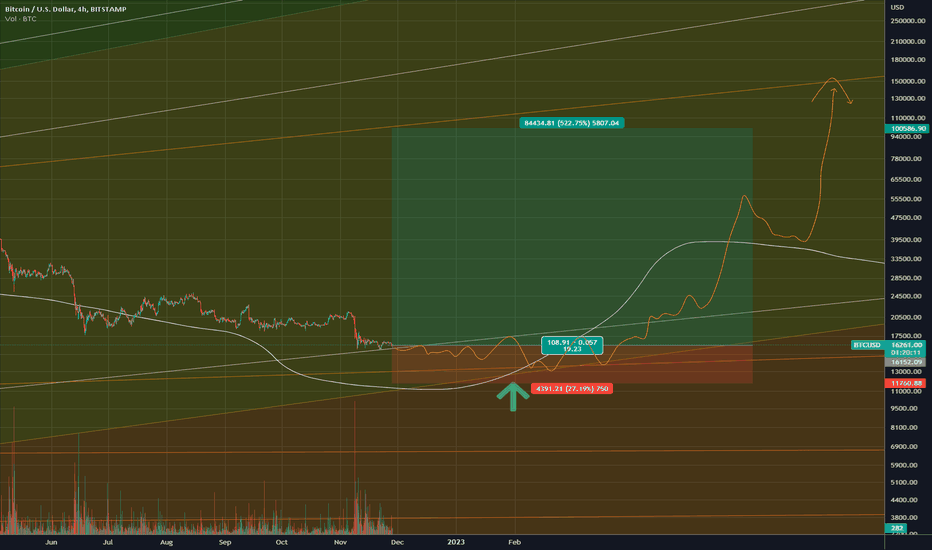
Task: Click the 33500.00 price axis label
Action: pos(908,259)
